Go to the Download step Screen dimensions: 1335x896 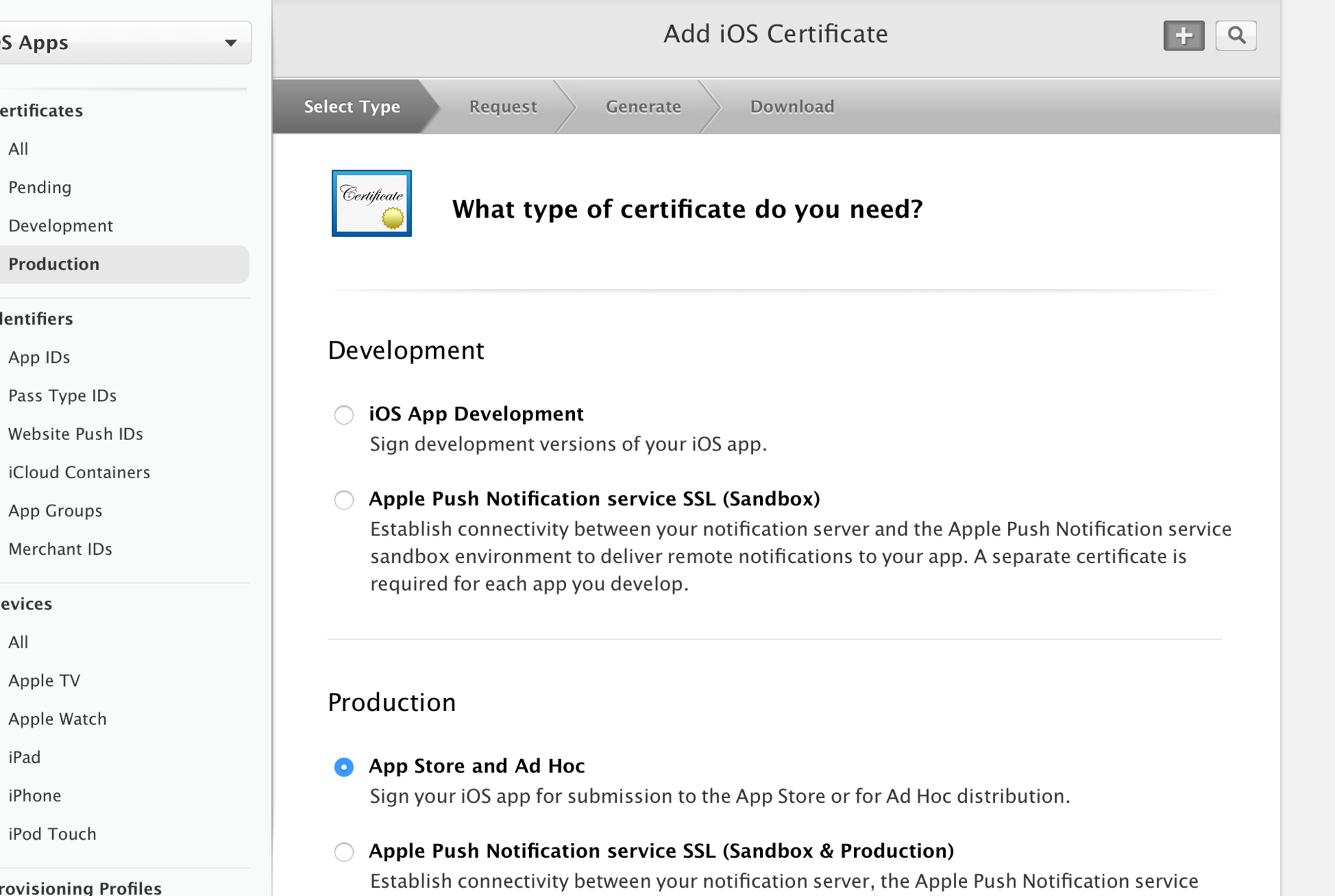(792, 106)
